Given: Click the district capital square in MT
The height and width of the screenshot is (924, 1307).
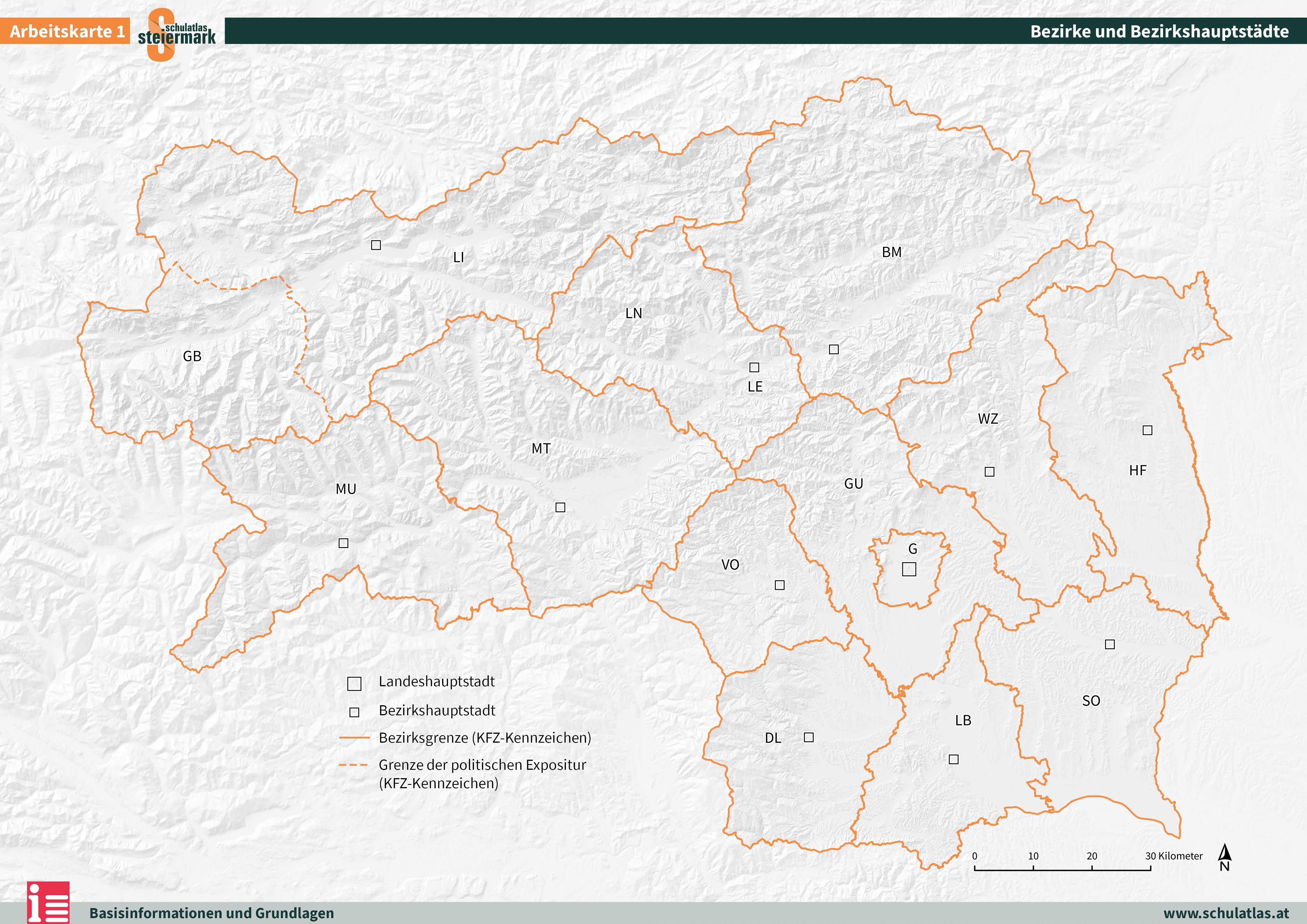Looking at the screenshot, I should click(x=560, y=507).
